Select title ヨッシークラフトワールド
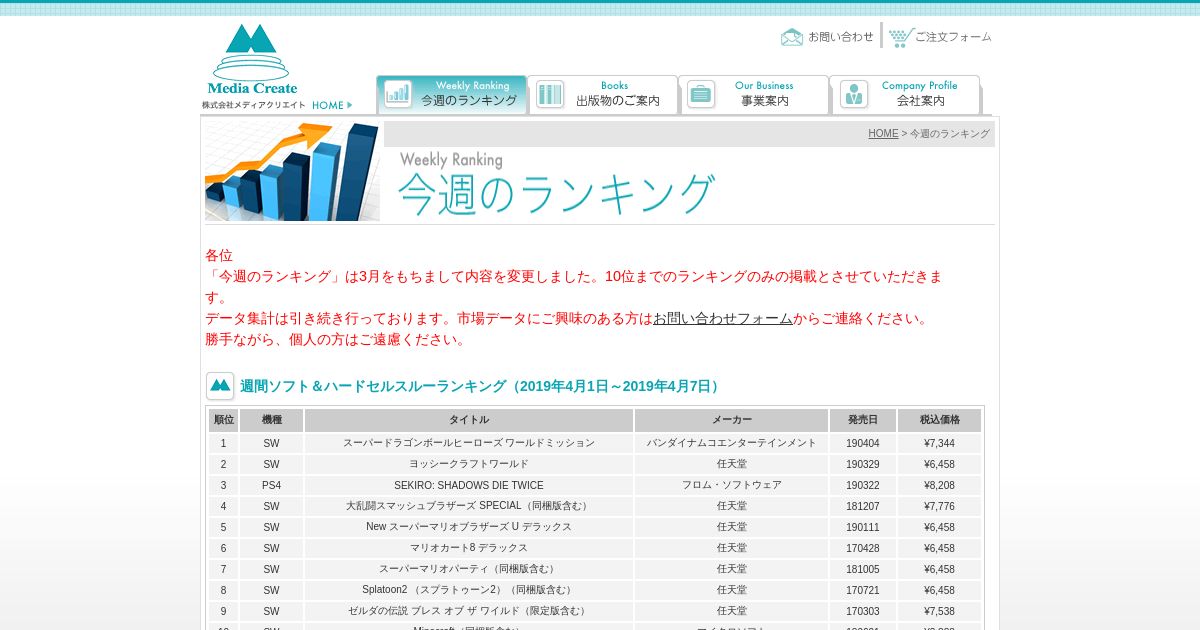Image resolution: width=1200 pixels, height=630 pixels. click(469, 464)
